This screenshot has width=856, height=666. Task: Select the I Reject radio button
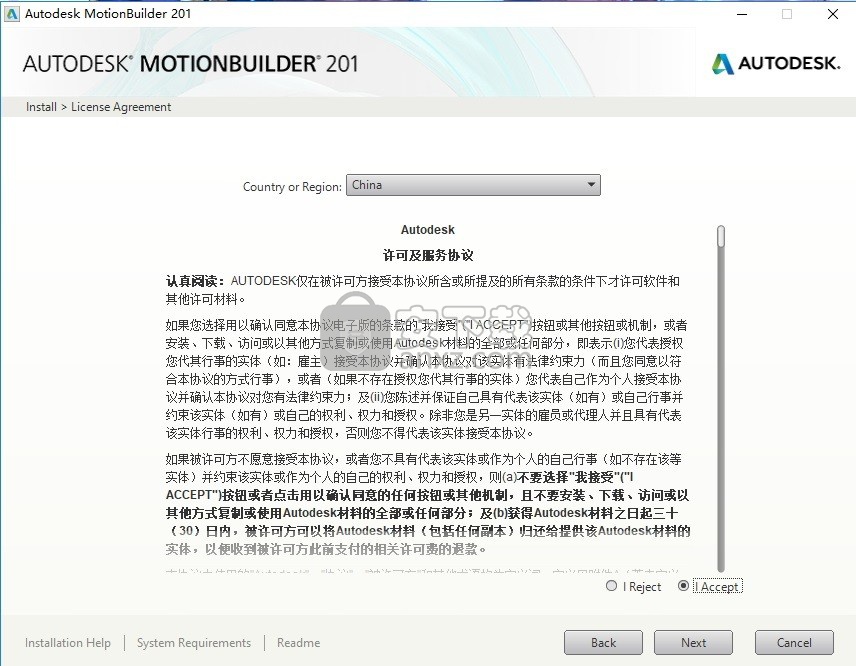click(611, 586)
